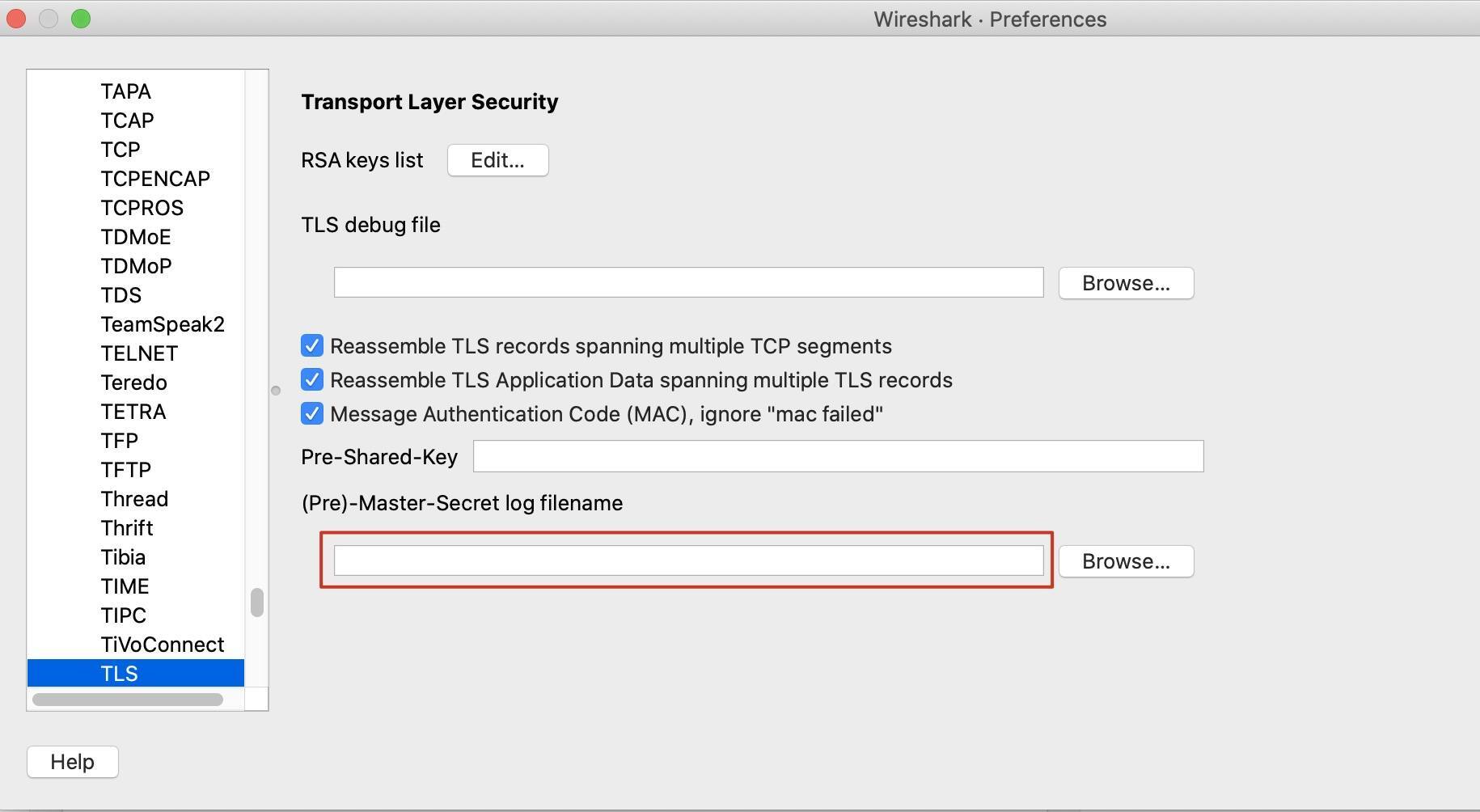Focus the Pre-Shared-Key input field
Viewport: 1480px width, 812px height.
click(838, 456)
